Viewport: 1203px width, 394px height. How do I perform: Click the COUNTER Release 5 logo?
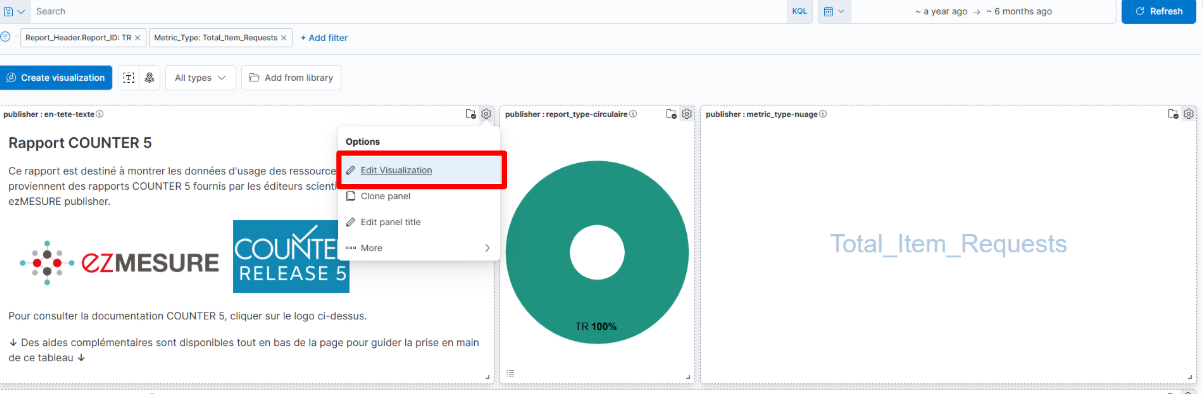click(291, 256)
